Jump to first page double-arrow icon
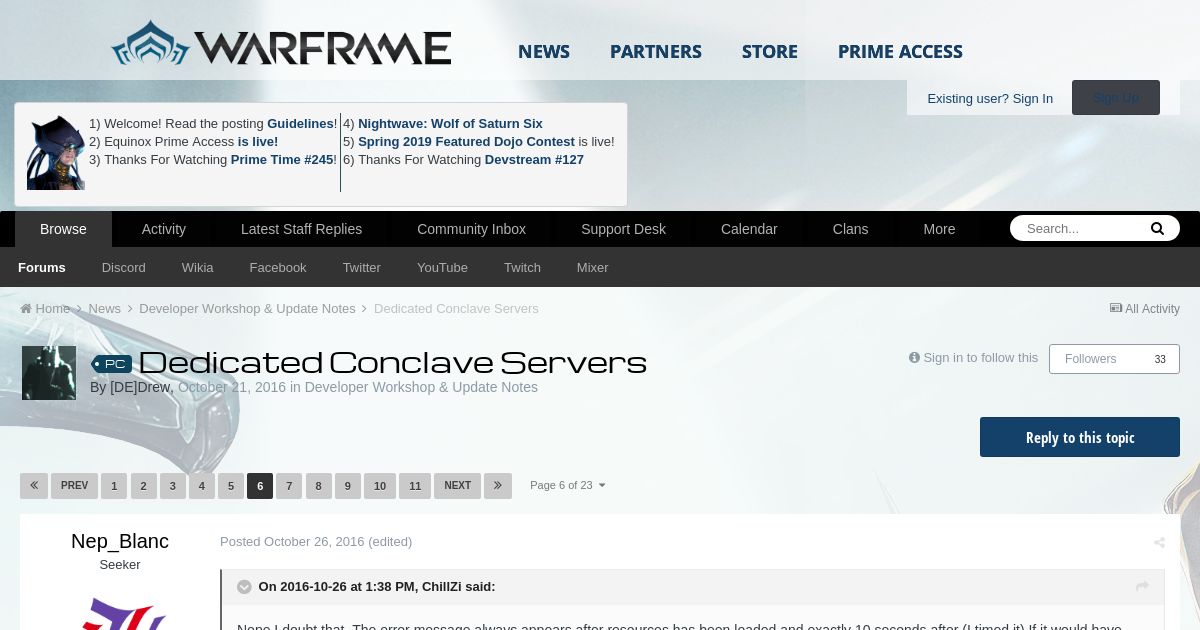 coord(34,486)
